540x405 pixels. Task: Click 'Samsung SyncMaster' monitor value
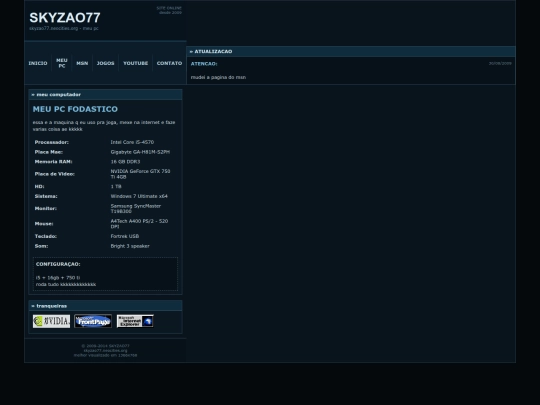pos(136,208)
